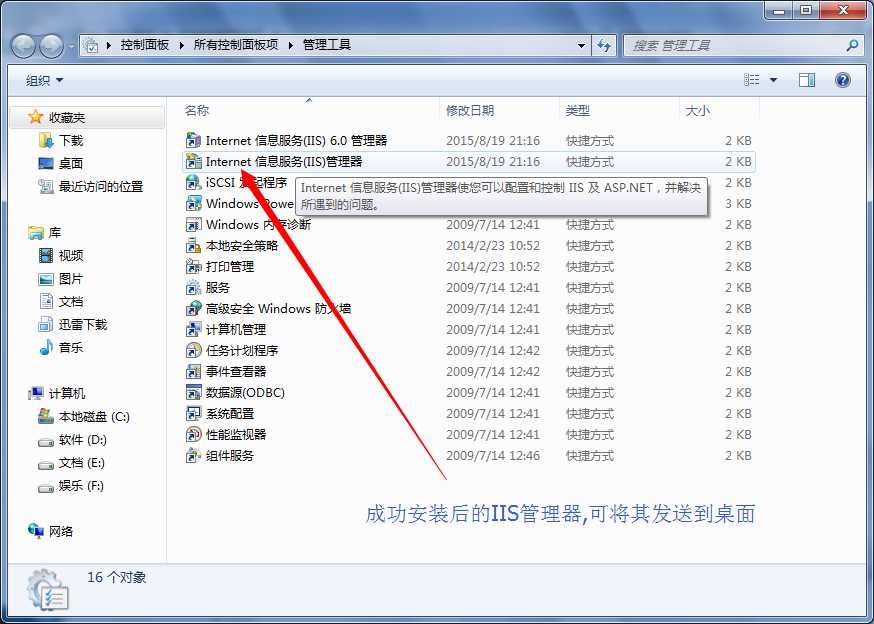
Task: Open 网络 in the navigation pane
Action: (61, 531)
